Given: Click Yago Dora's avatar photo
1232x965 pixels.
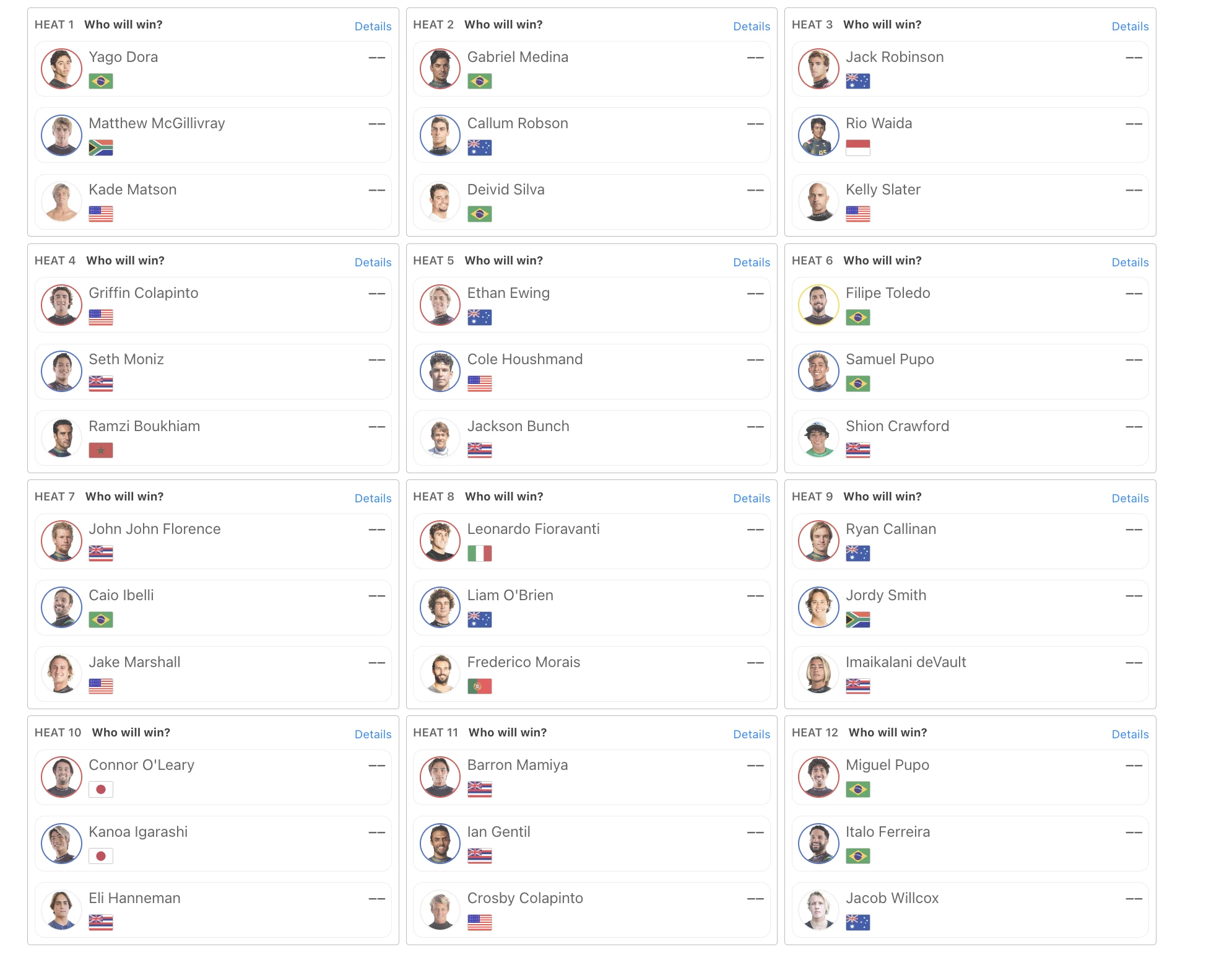Looking at the screenshot, I should click(61, 69).
